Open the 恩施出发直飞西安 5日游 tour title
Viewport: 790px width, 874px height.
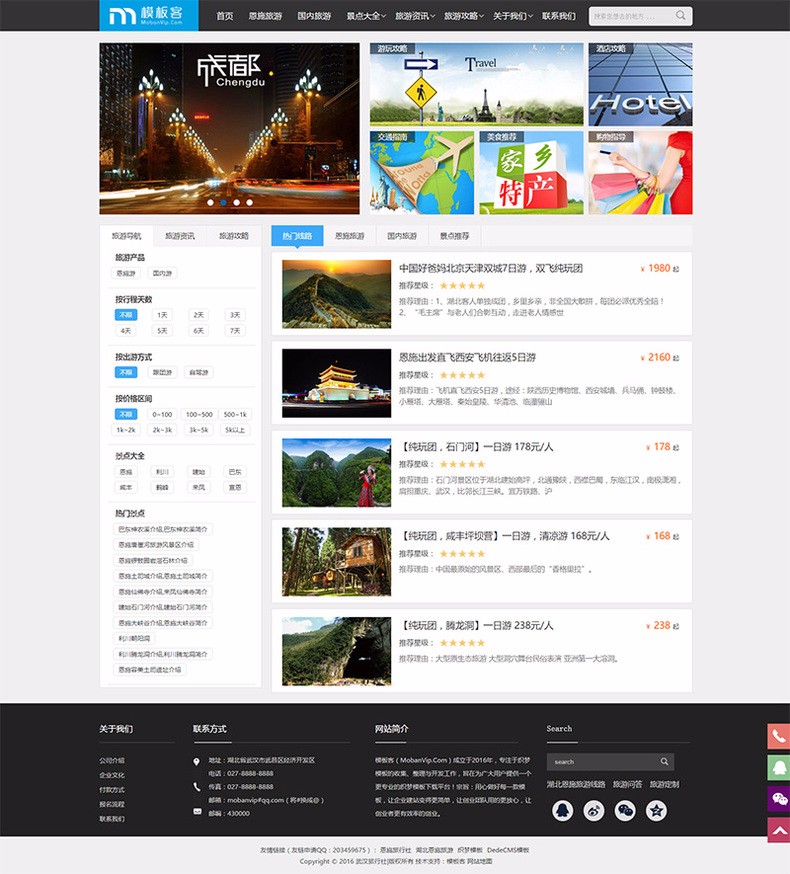467,357
